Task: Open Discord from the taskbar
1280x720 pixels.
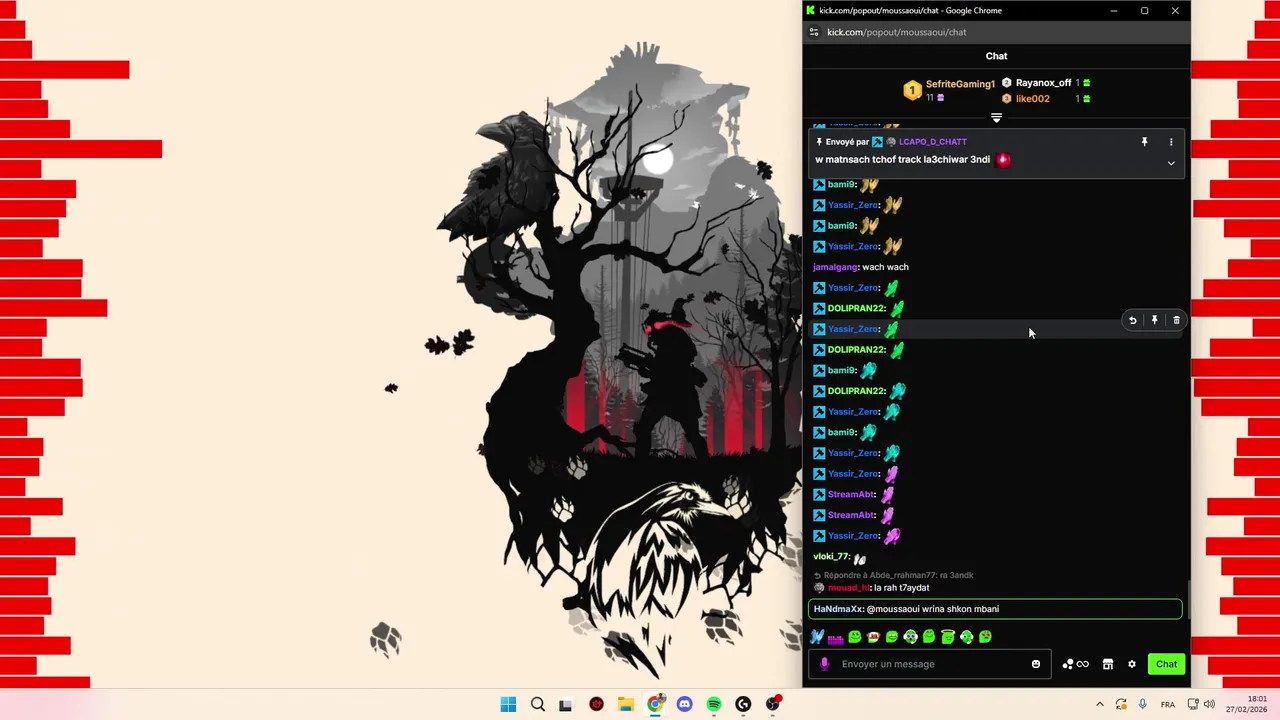Action: tap(685, 704)
